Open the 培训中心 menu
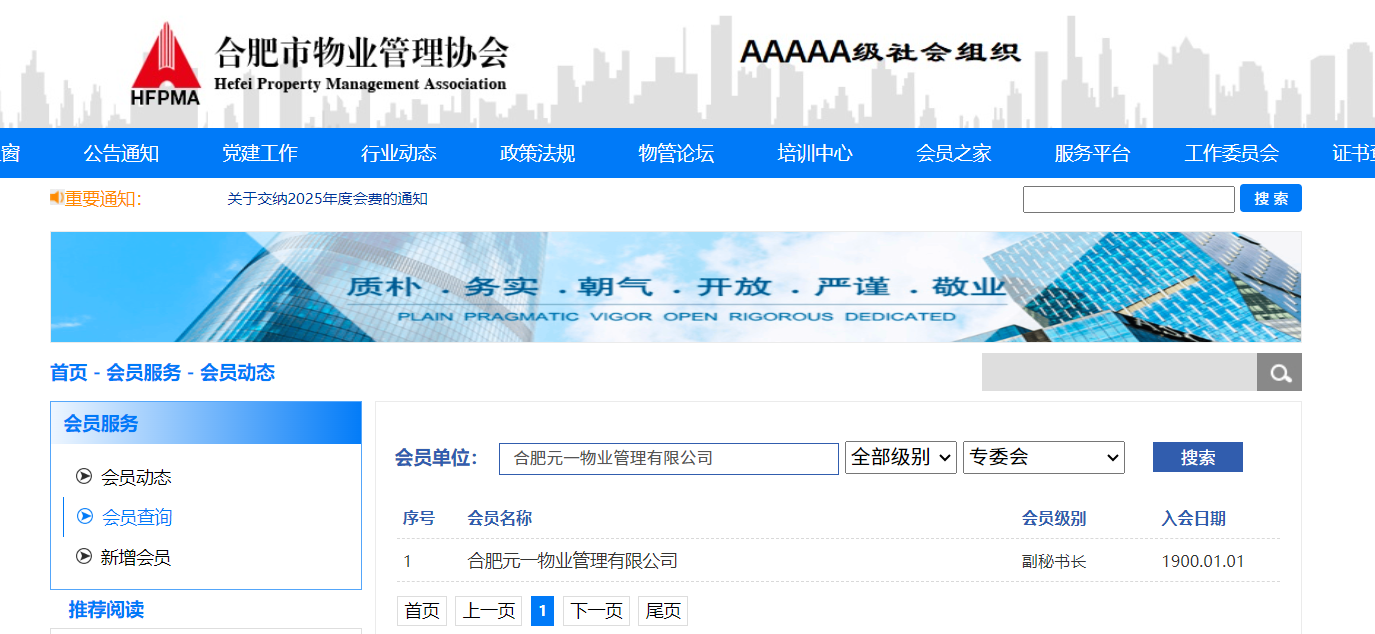Viewport: 1375px width, 634px height. (815, 153)
